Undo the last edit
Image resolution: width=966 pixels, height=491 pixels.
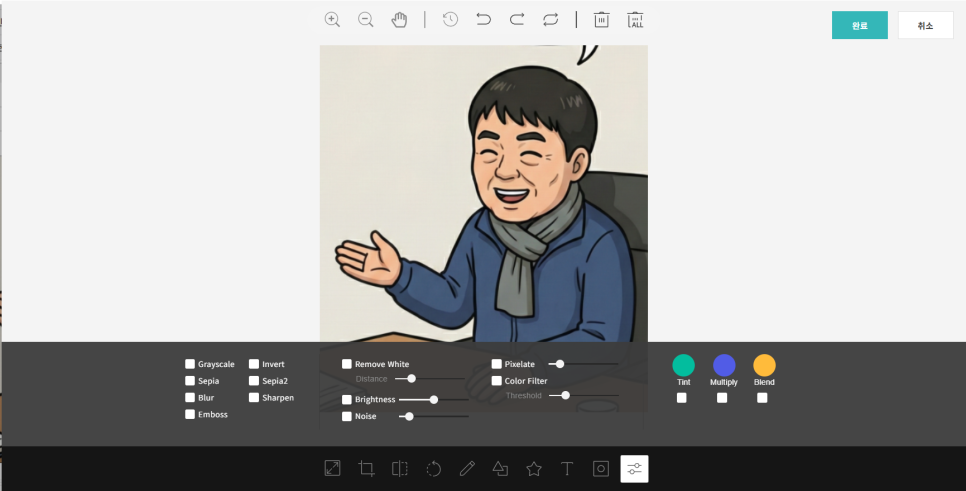484,19
